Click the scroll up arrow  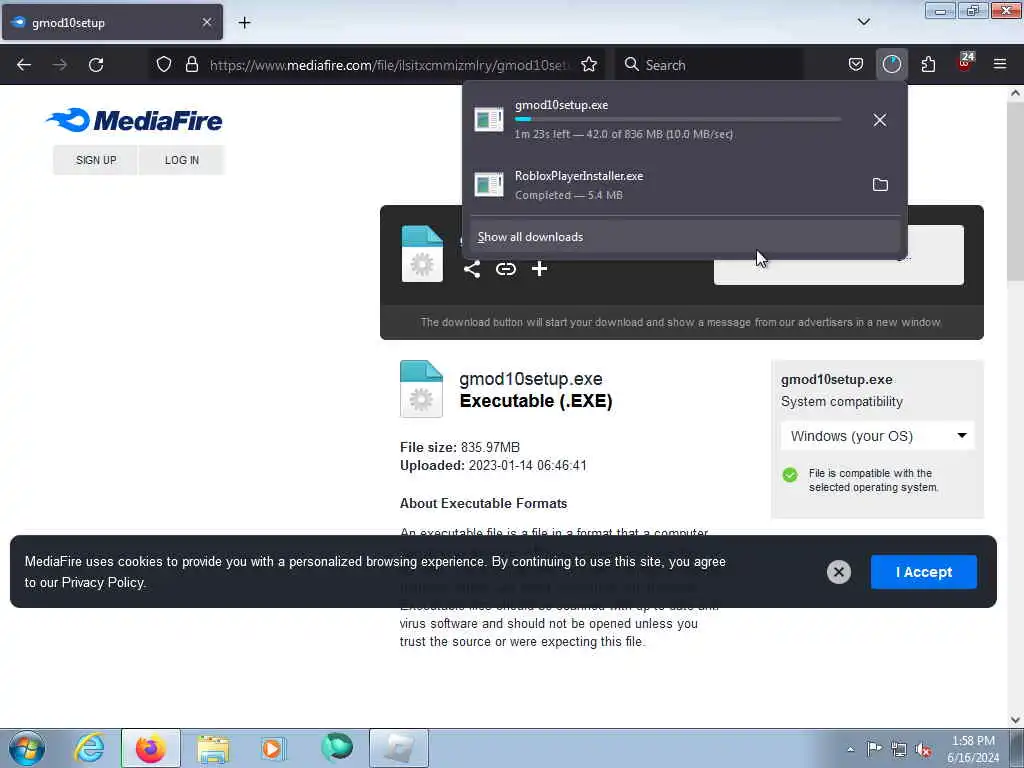pyautogui.click(x=1015, y=93)
